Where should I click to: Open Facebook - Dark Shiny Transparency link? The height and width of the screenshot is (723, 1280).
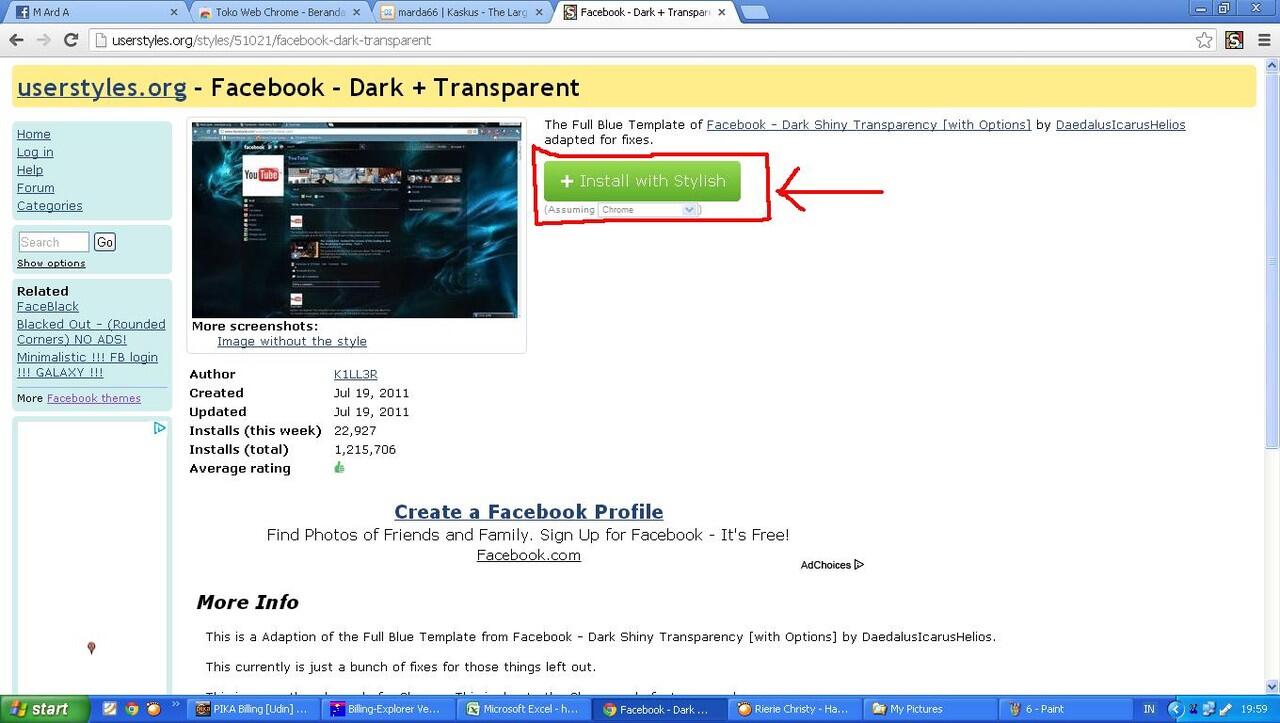pyautogui.click(x=868, y=125)
